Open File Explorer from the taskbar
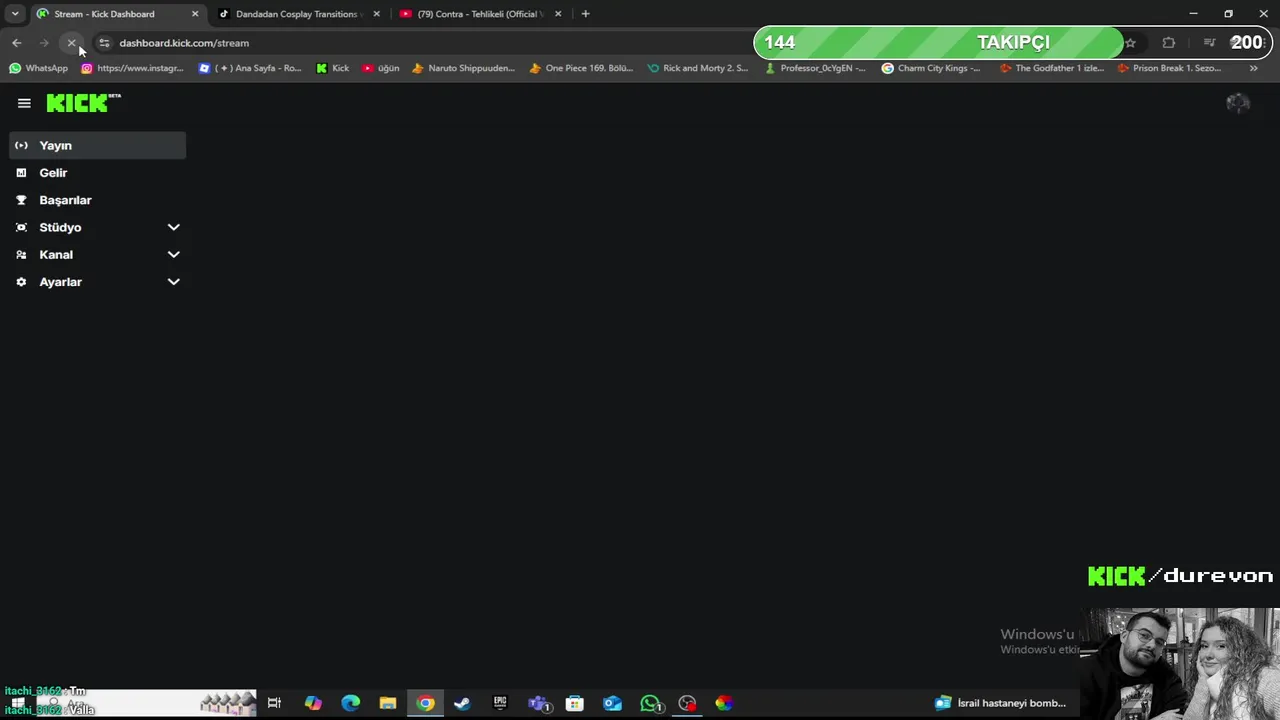Screen dimensions: 1280x720 click(388, 704)
